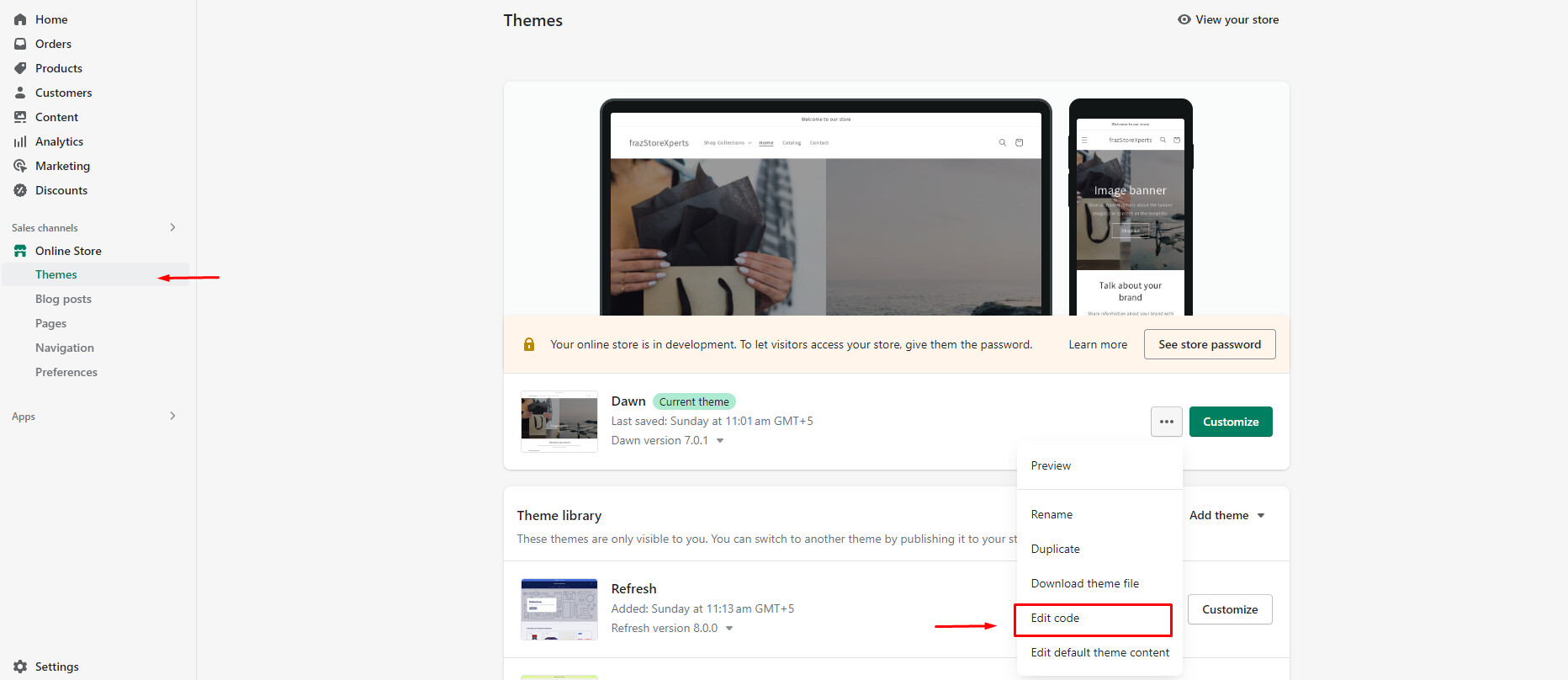Open the Add theme dropdown
1568x680 pixels.
click(1227, 515)
